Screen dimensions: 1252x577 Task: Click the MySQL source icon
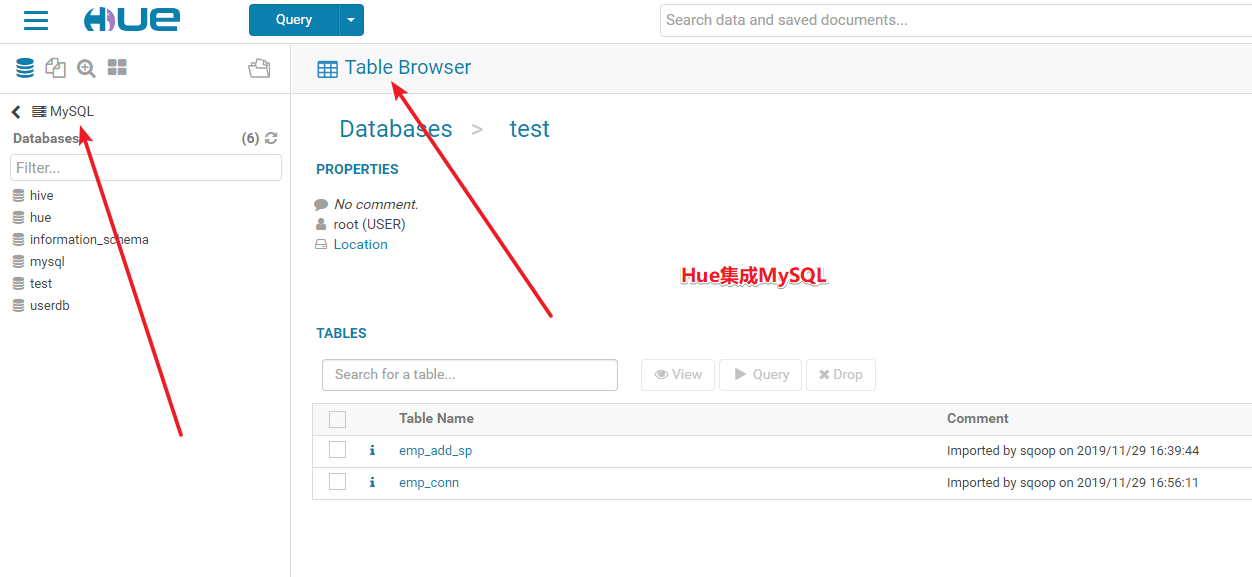39,112
